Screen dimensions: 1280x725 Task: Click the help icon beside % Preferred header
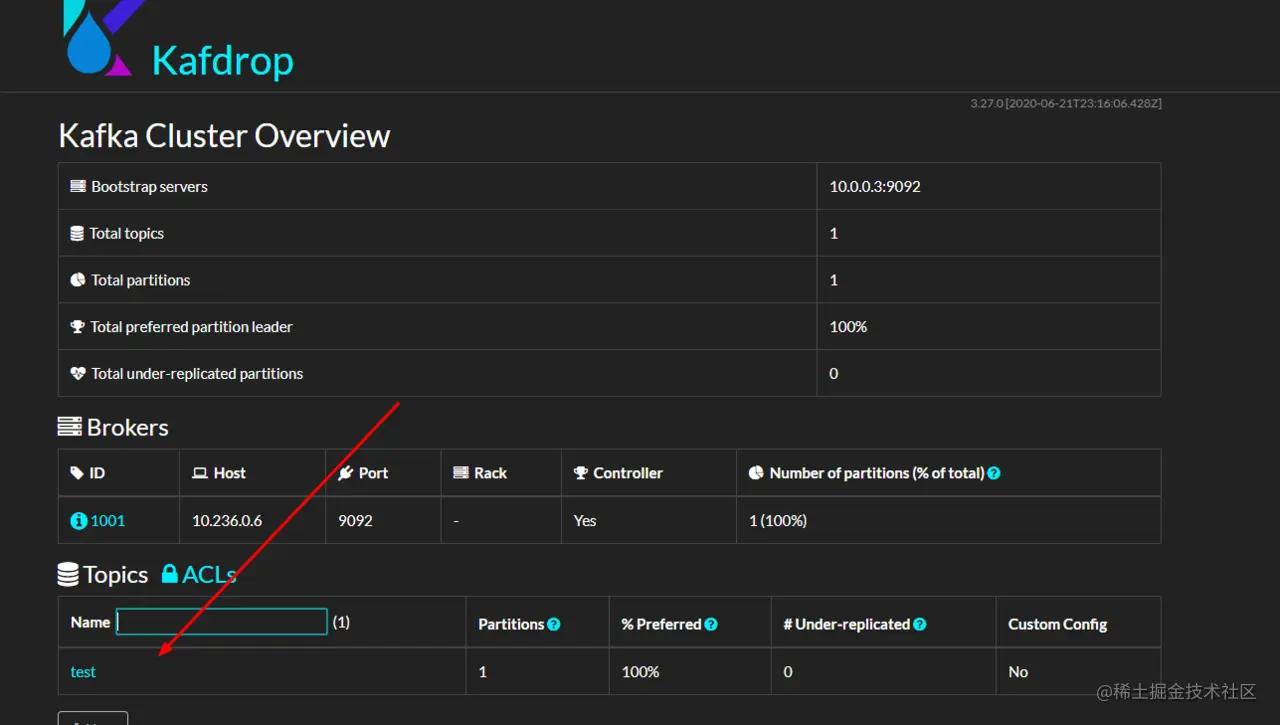pyautogui.click(x=711, y=624)
